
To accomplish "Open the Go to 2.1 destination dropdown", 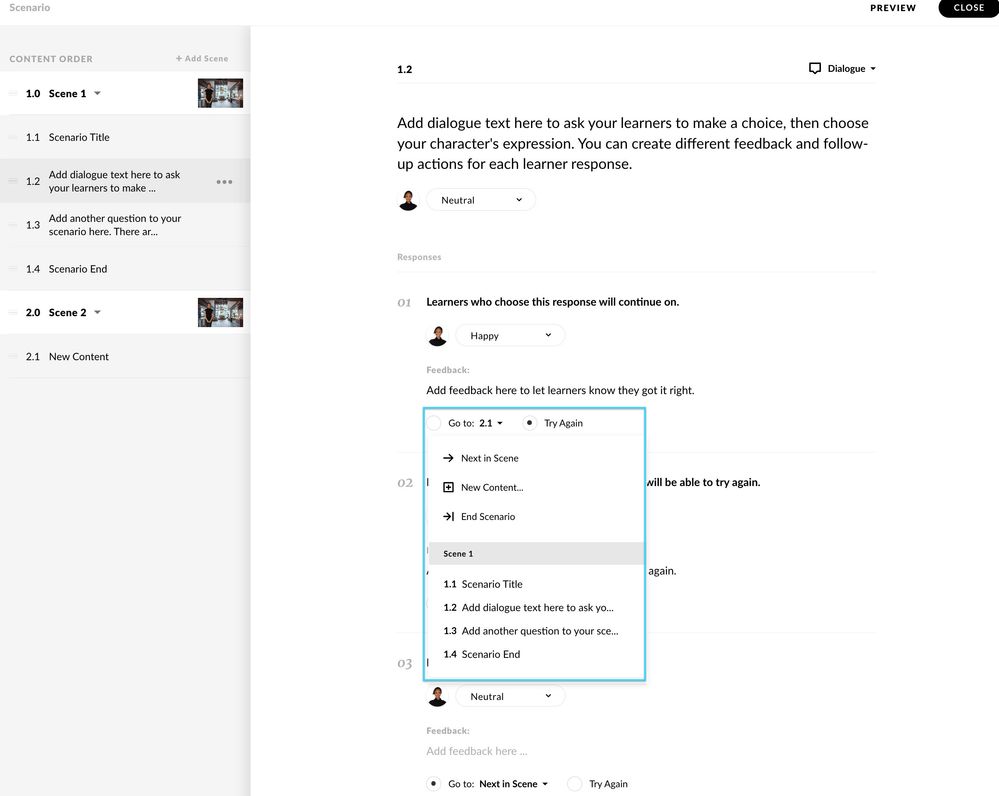I will point(491,423).
